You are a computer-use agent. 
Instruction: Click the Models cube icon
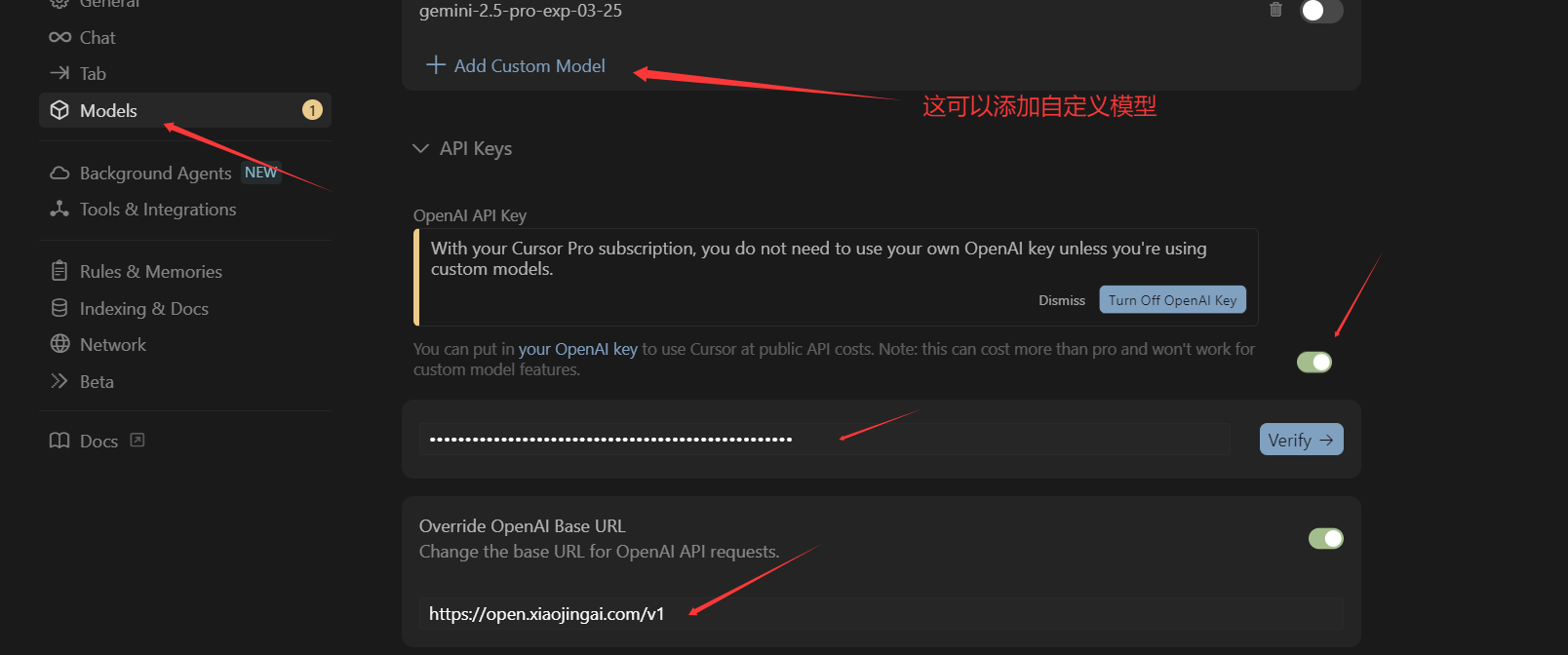point(59,110)
